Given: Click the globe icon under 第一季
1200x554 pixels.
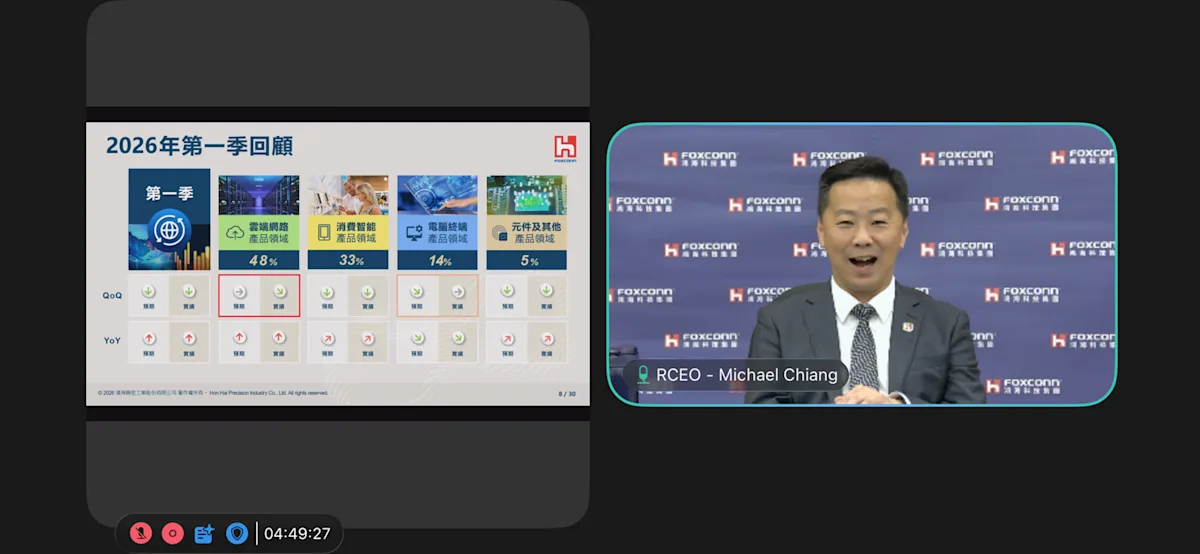Looking at the screenshot, I should [168, 232].
